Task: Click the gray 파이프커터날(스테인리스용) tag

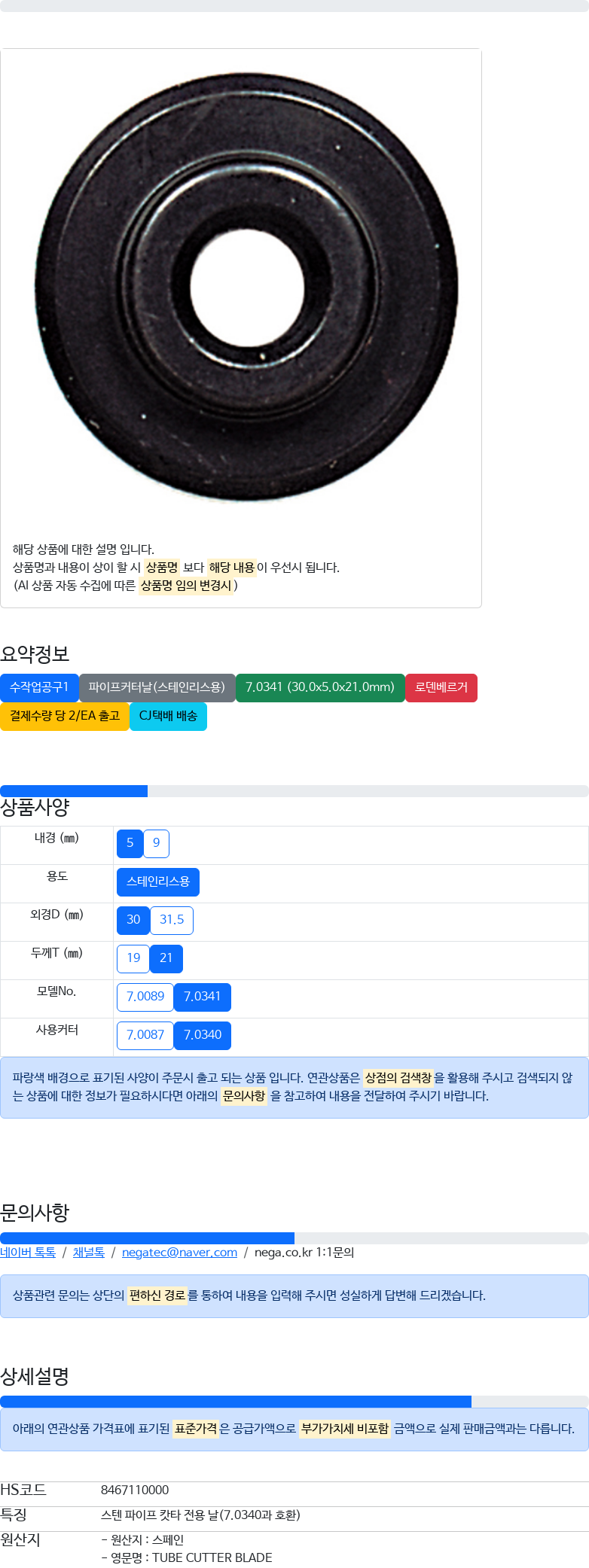Action: coord(157,687)
